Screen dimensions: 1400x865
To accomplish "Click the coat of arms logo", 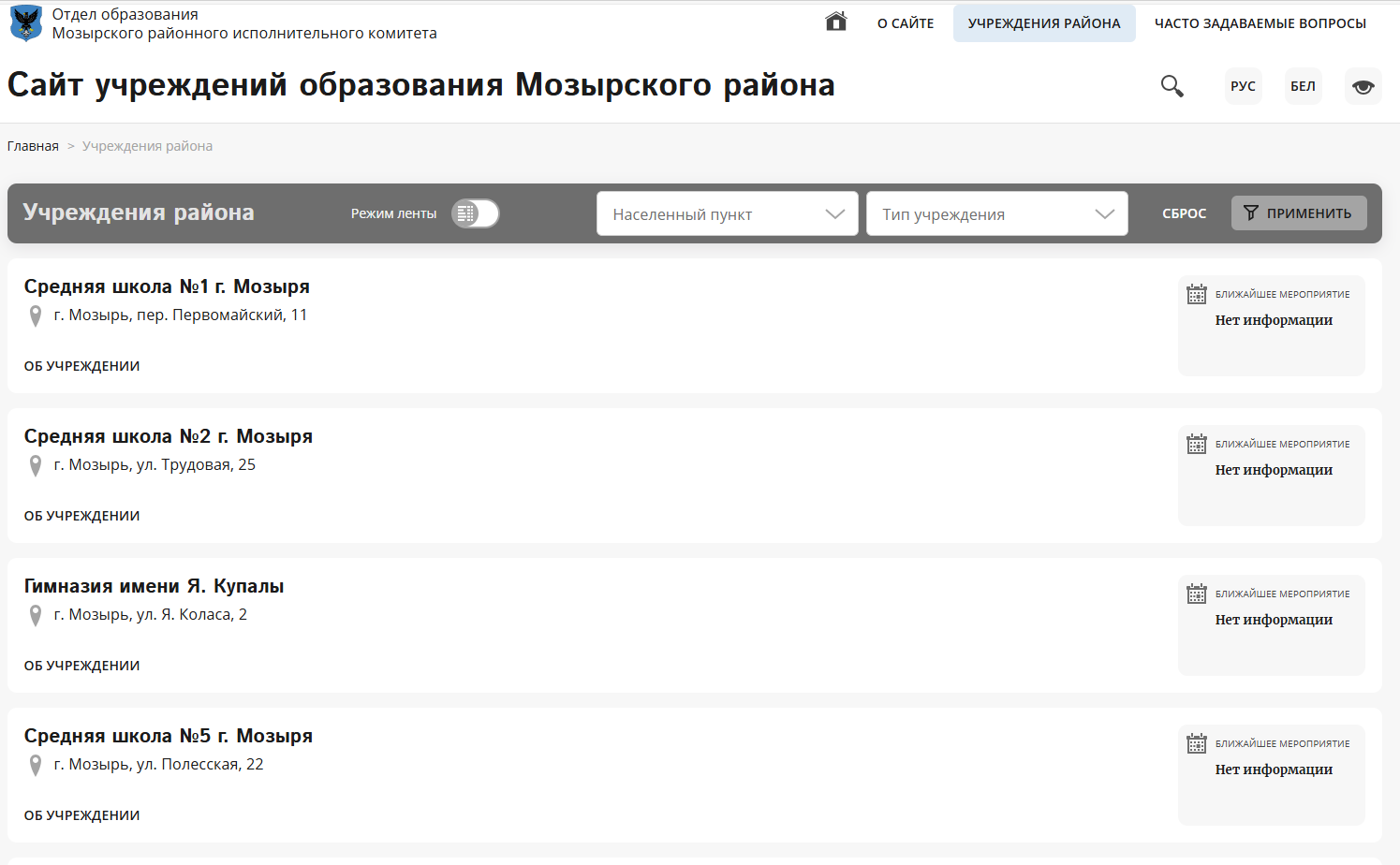I will click(26, 23).
